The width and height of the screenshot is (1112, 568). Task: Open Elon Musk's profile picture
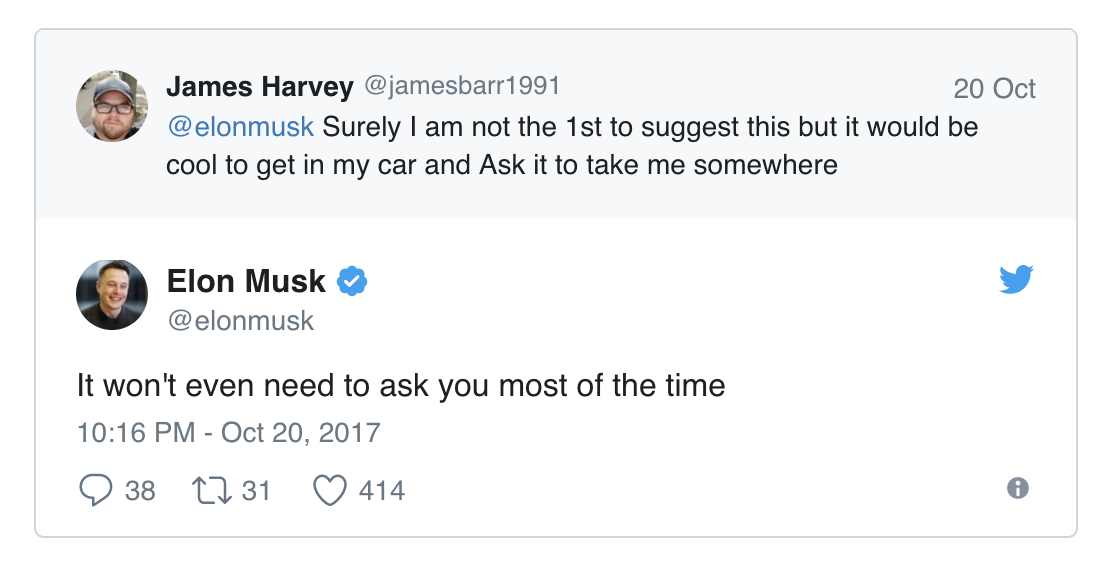point(112,295)
